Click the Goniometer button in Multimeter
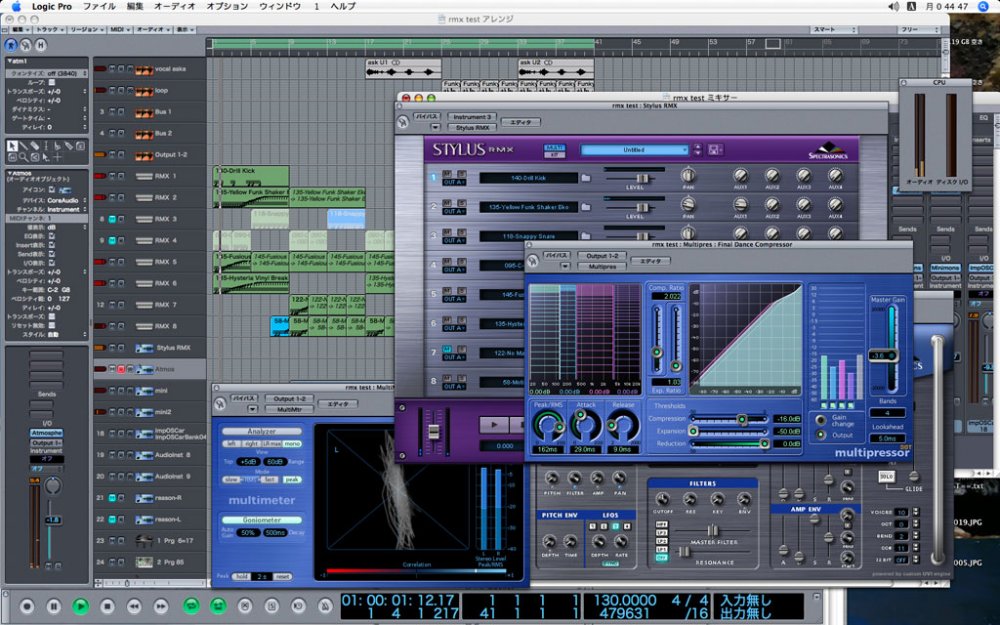This screenshot has width=1000, height=625. tap(261, 520)
